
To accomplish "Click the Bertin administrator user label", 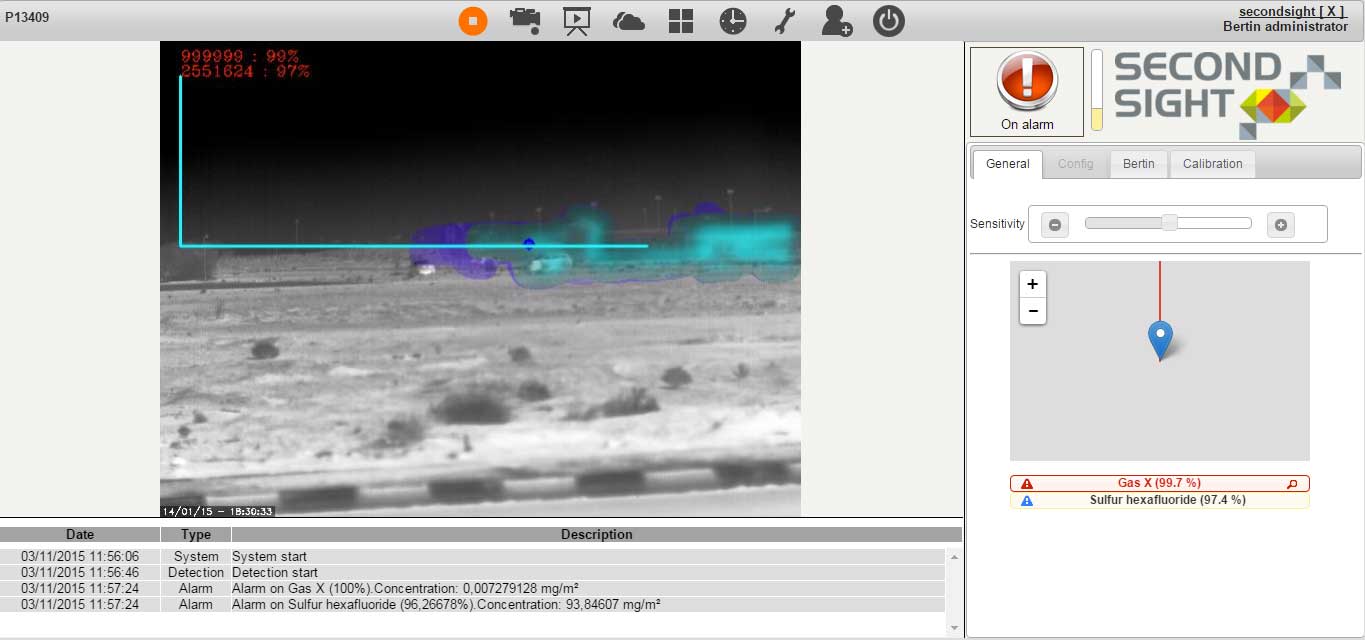I will 1285,27.
